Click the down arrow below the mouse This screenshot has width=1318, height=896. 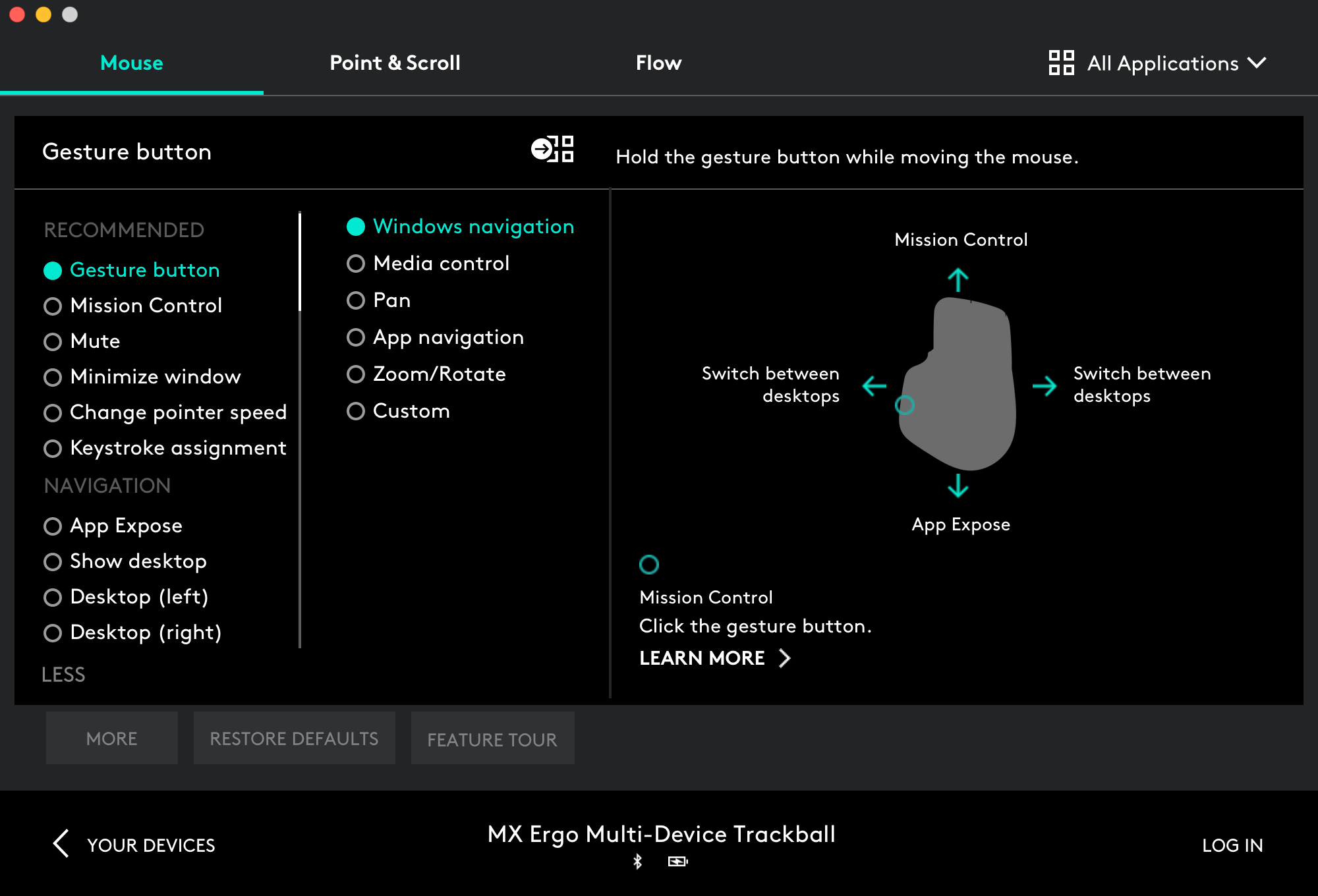pyautogui.click(x=958, y=486)
